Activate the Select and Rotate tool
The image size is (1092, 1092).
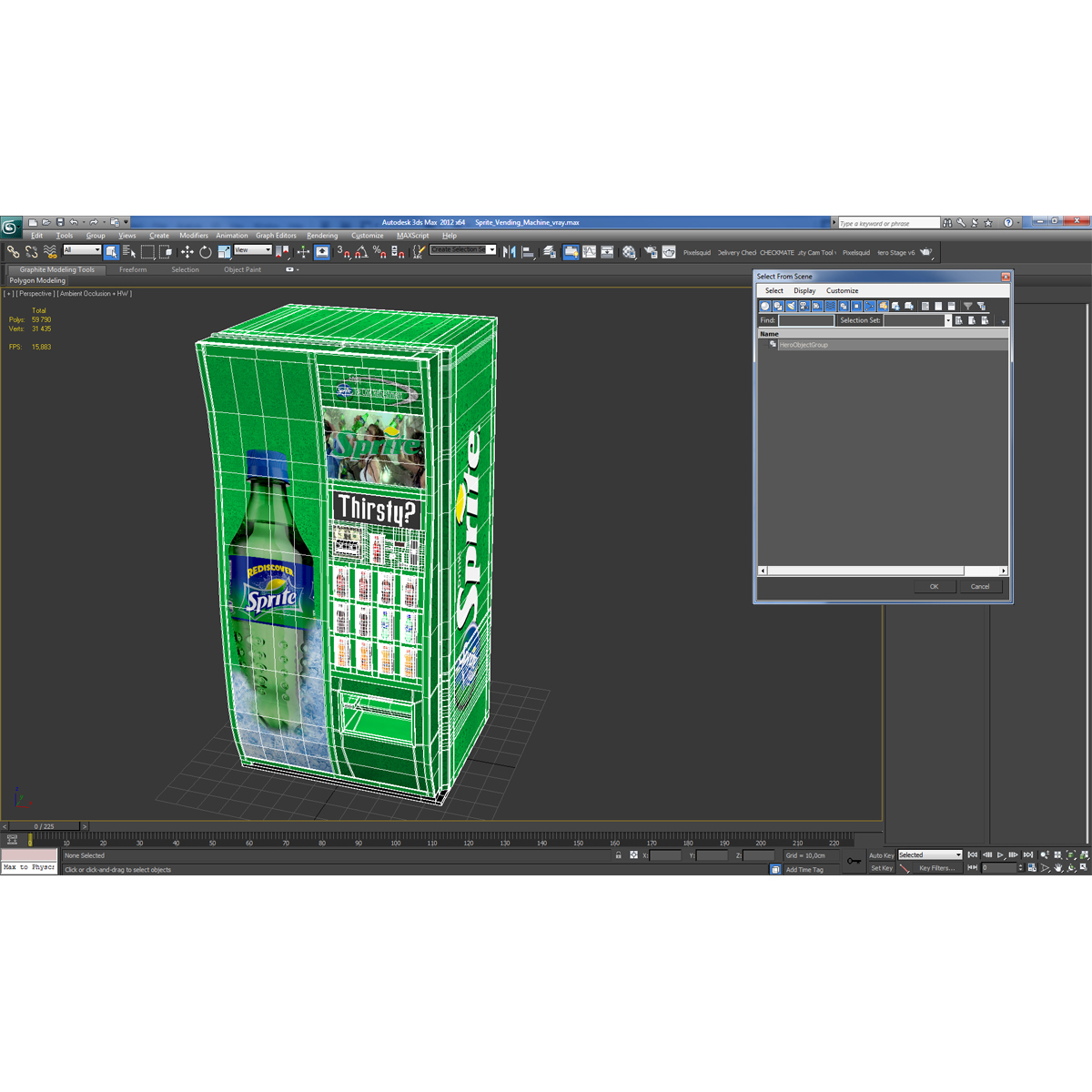pyautogui.click(x=205, y=251)
